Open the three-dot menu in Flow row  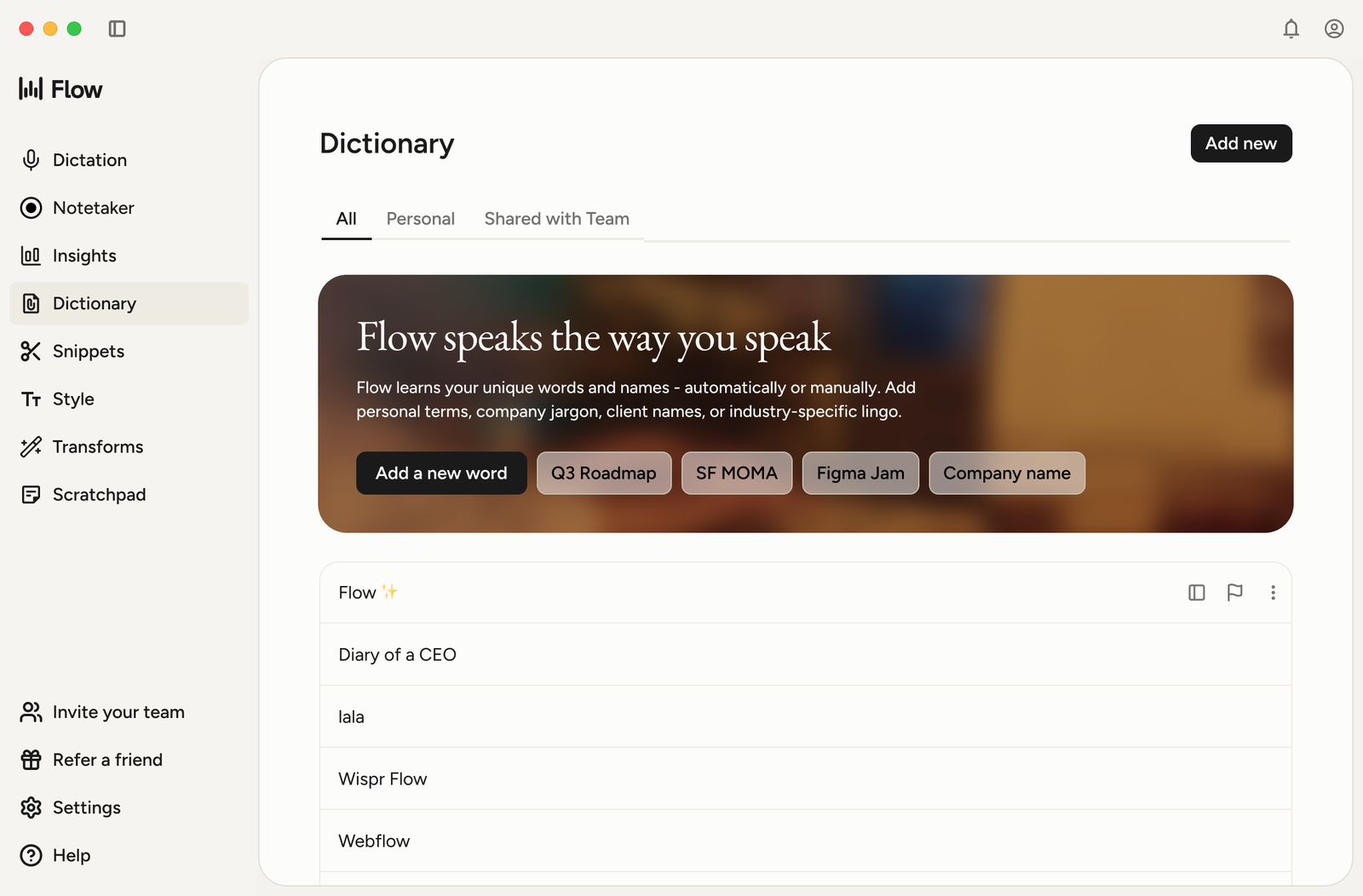1273,593
